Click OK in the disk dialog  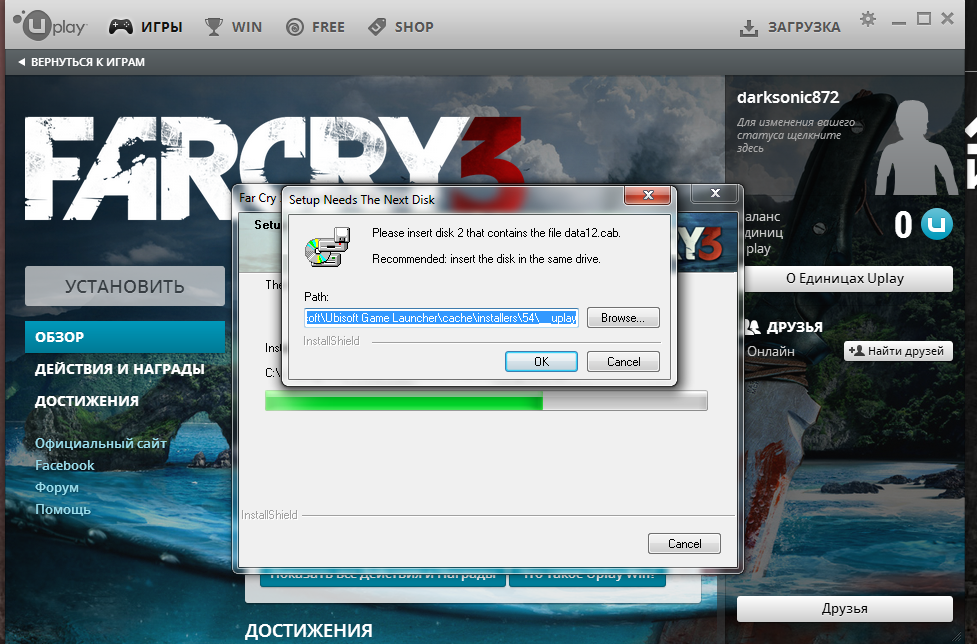tap(541, 362)
